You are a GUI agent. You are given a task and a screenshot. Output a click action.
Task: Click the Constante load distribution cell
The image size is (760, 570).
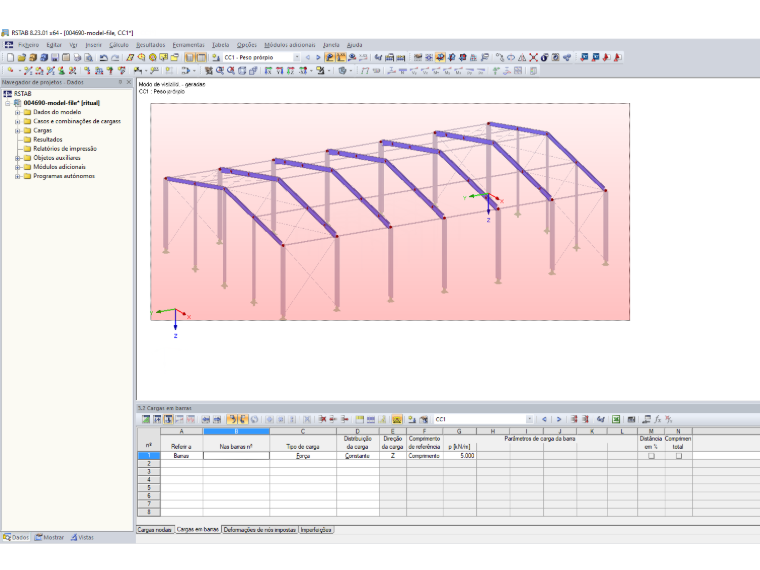(x=358, y=456)
